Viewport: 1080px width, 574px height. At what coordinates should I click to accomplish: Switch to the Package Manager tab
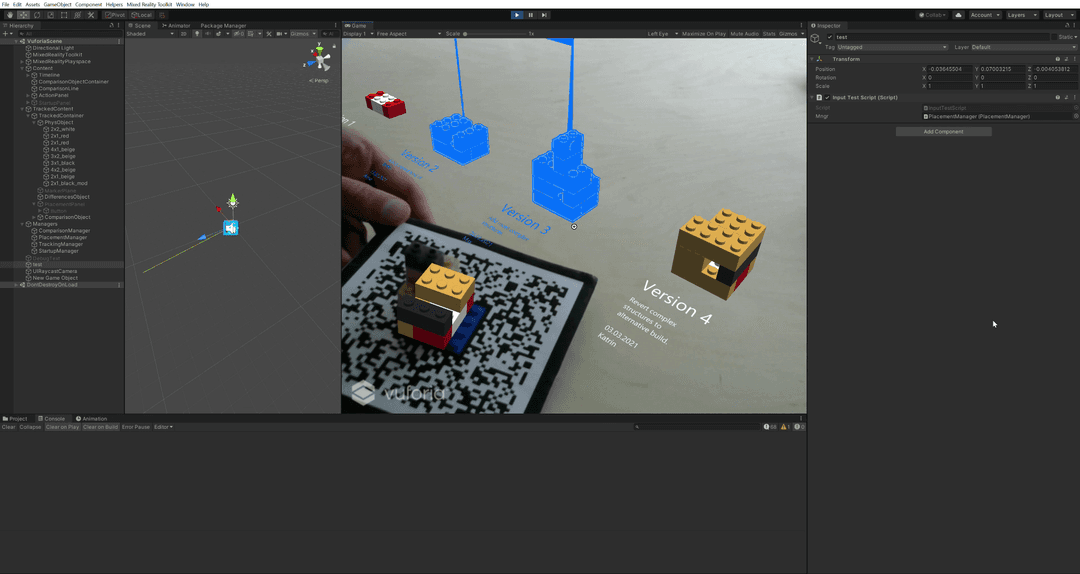click(x=223, y=25)
